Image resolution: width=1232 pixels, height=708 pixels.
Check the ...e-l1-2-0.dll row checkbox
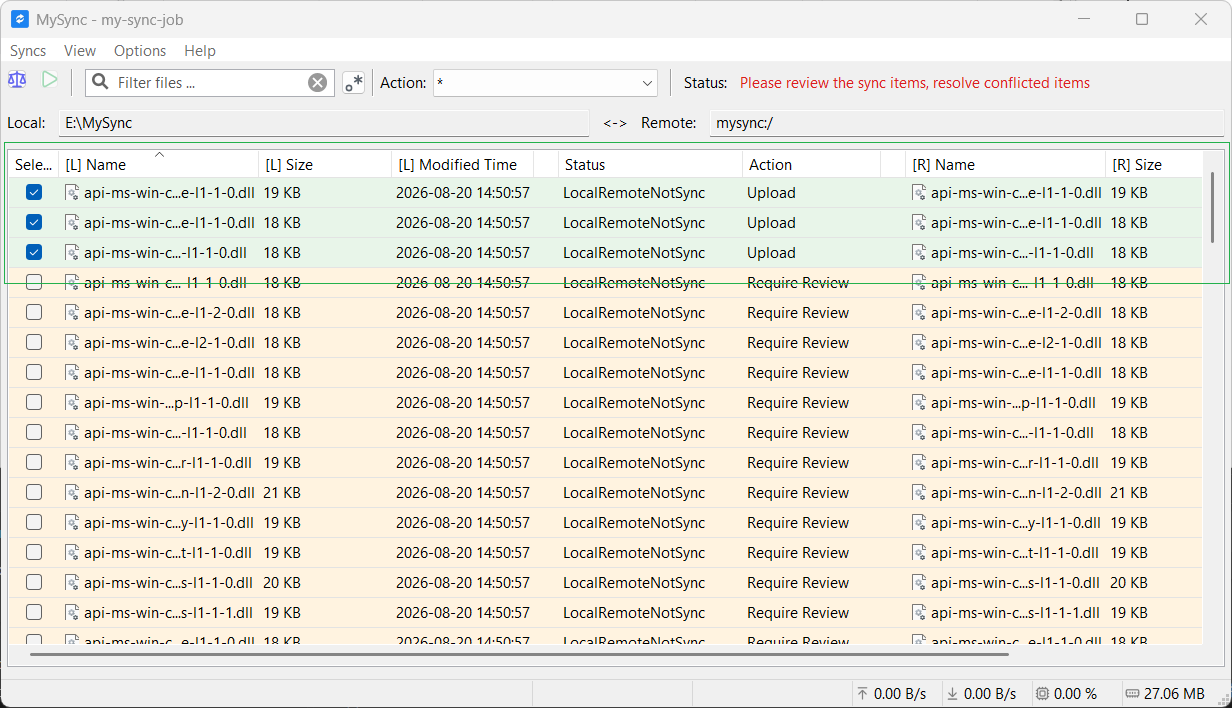click(34, 313)
